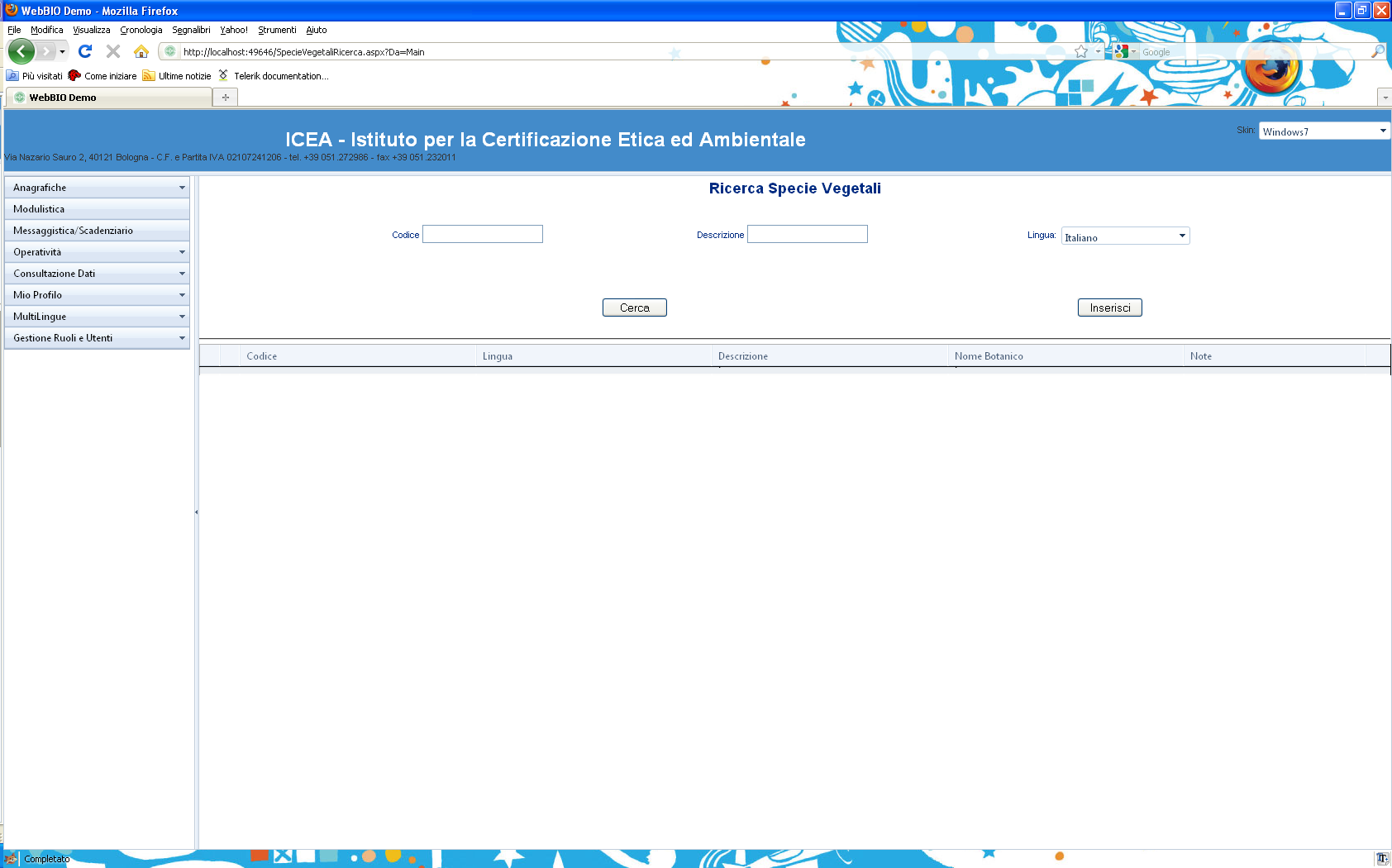Focus the Descrizione text field
This screenshot has height=868, width=1392.
[x=808, y=234]
